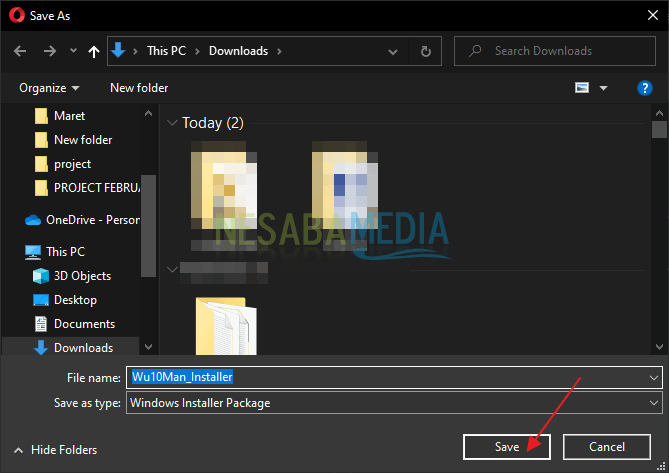Select 3D Objects in the sidebar
The height and width of the screenshot is (473, 669).
[82, 276]
